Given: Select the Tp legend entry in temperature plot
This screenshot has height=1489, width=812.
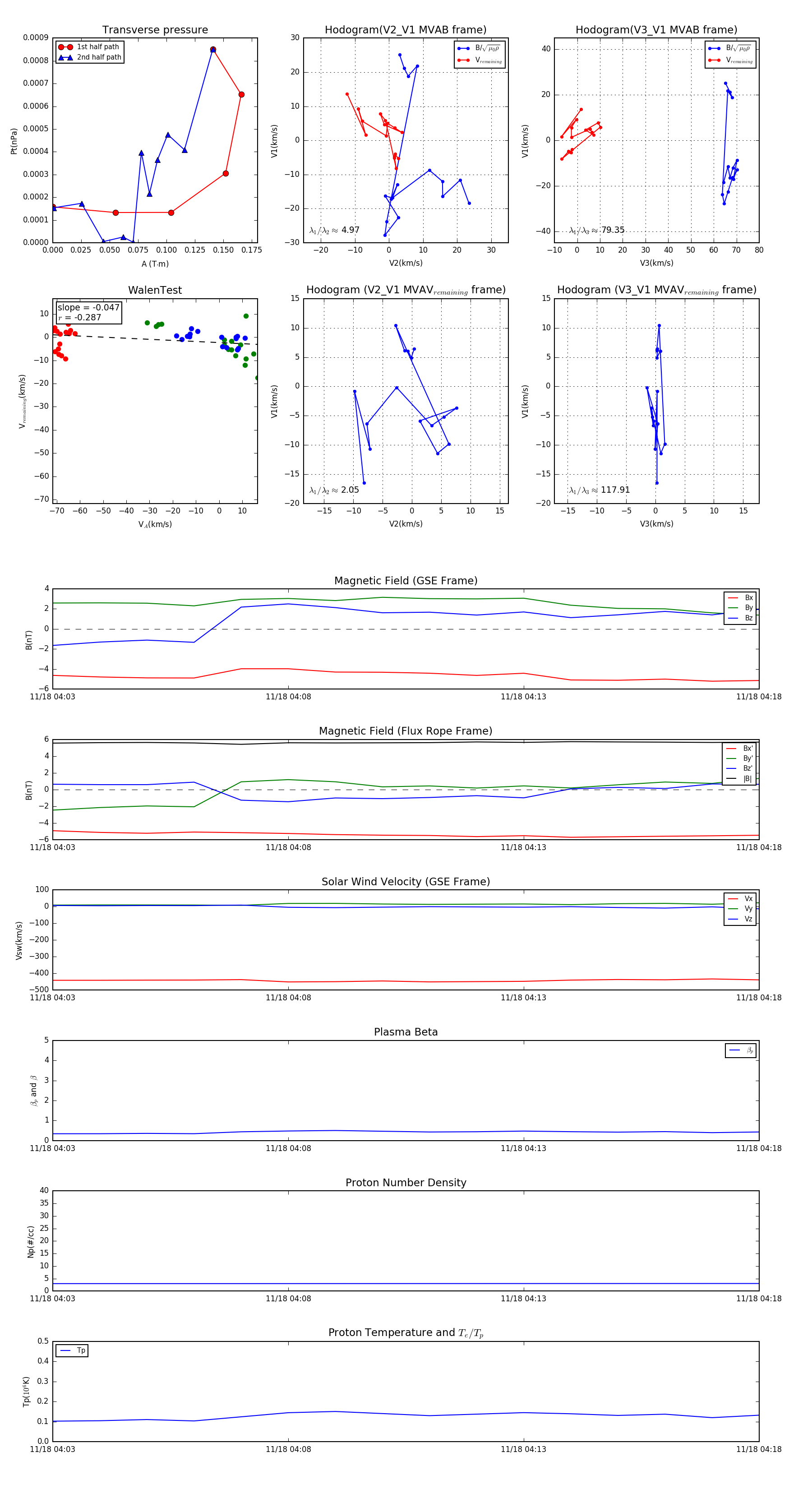Looking at the screenshot, I should [72, 1350].
